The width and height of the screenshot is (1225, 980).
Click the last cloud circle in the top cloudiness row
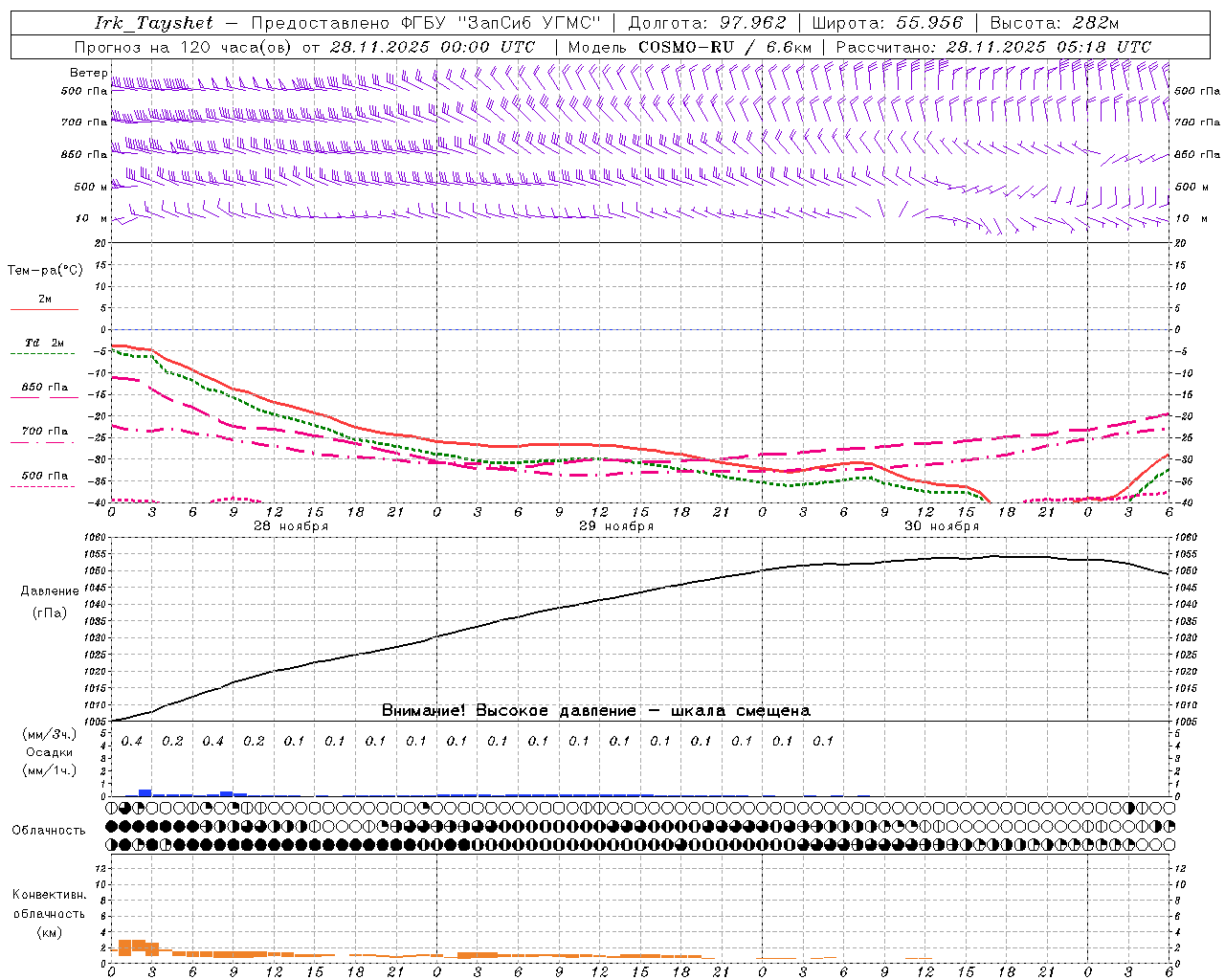(1169, 808)
